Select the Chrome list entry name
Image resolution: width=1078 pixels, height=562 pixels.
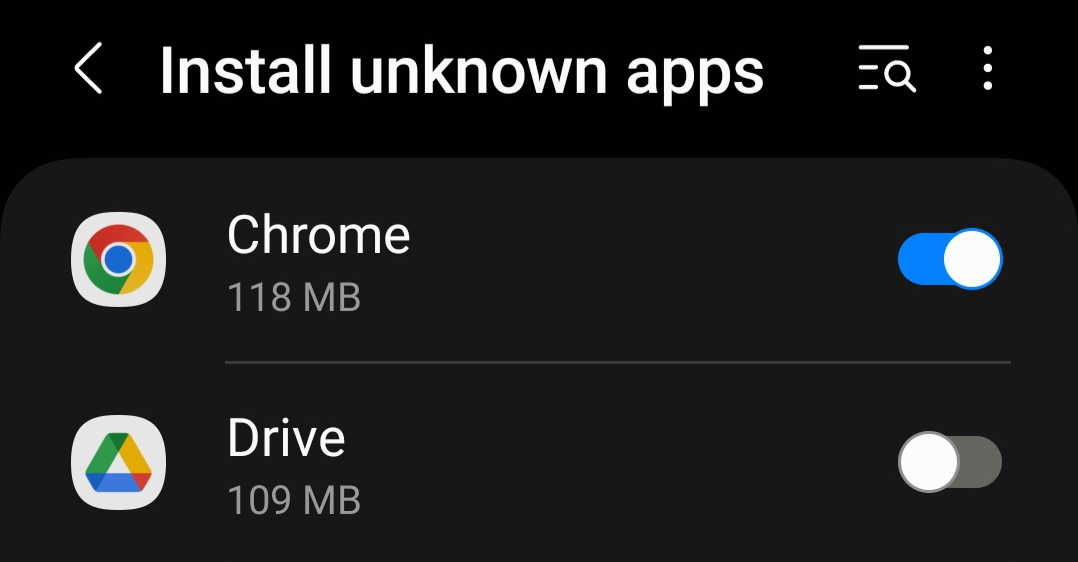318,235
